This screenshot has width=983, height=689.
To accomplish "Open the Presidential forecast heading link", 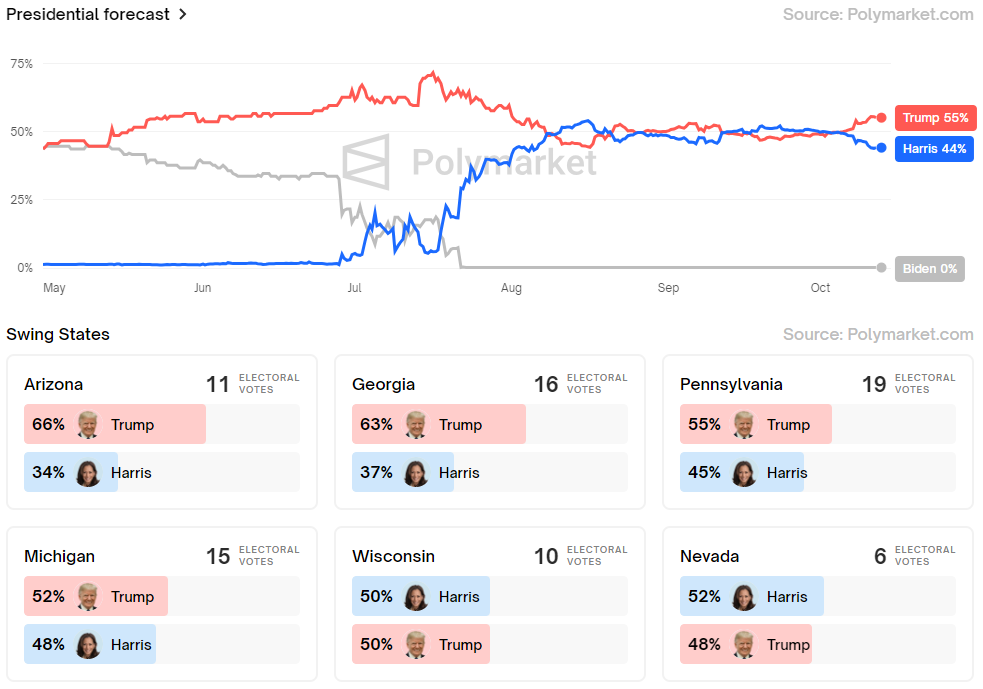I will pyautogui.click(x=88, y=15).
